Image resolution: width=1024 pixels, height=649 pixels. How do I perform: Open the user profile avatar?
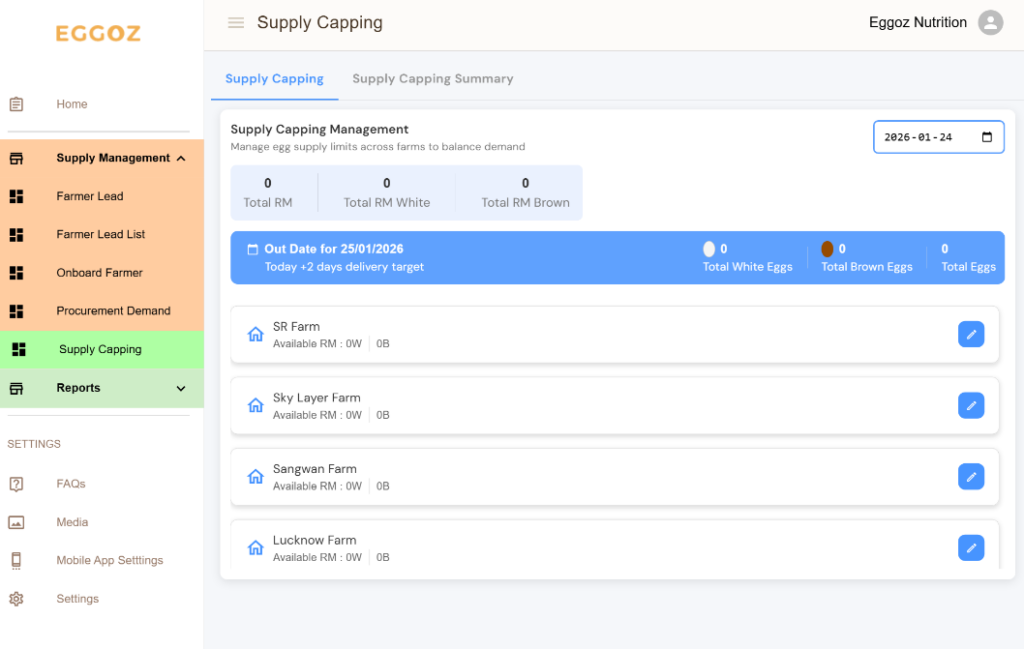989,23
